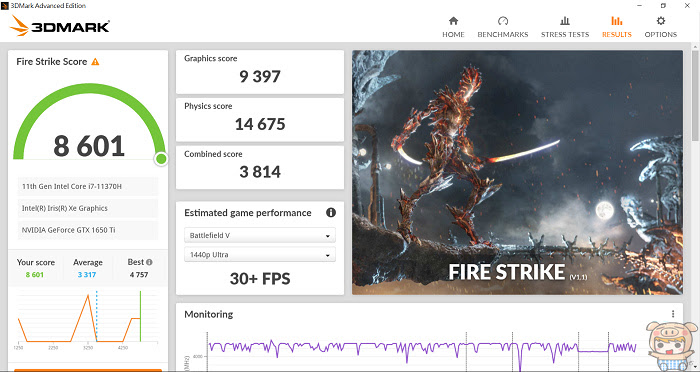
Task: Click the green score gauge endpoint
Action: 161,159
